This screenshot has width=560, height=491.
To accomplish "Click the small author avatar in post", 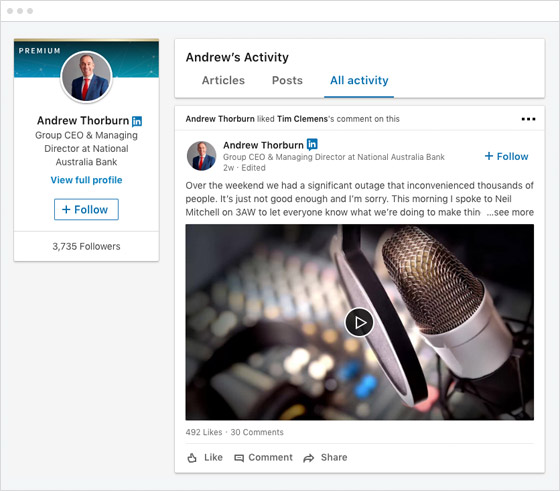I will pos(201,156).
